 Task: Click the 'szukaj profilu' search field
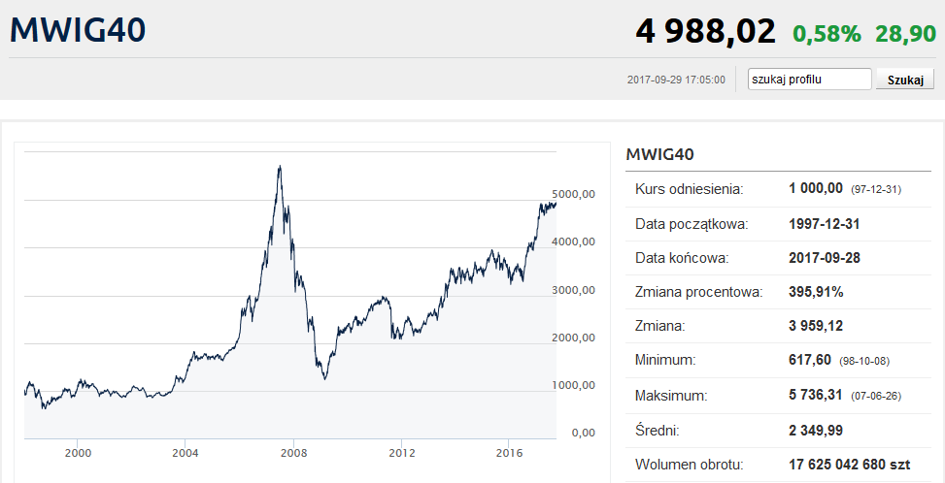809,79
